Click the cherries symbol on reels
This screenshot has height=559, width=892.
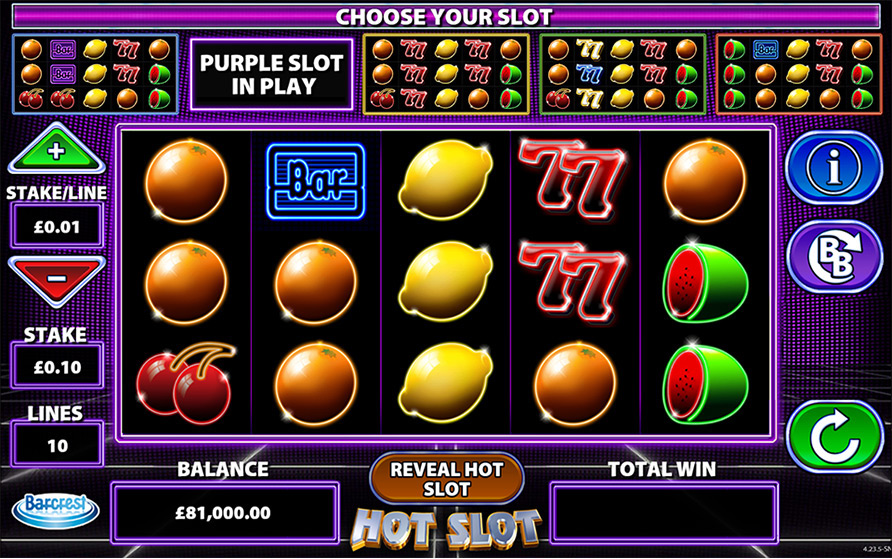(x=185, y=382)
